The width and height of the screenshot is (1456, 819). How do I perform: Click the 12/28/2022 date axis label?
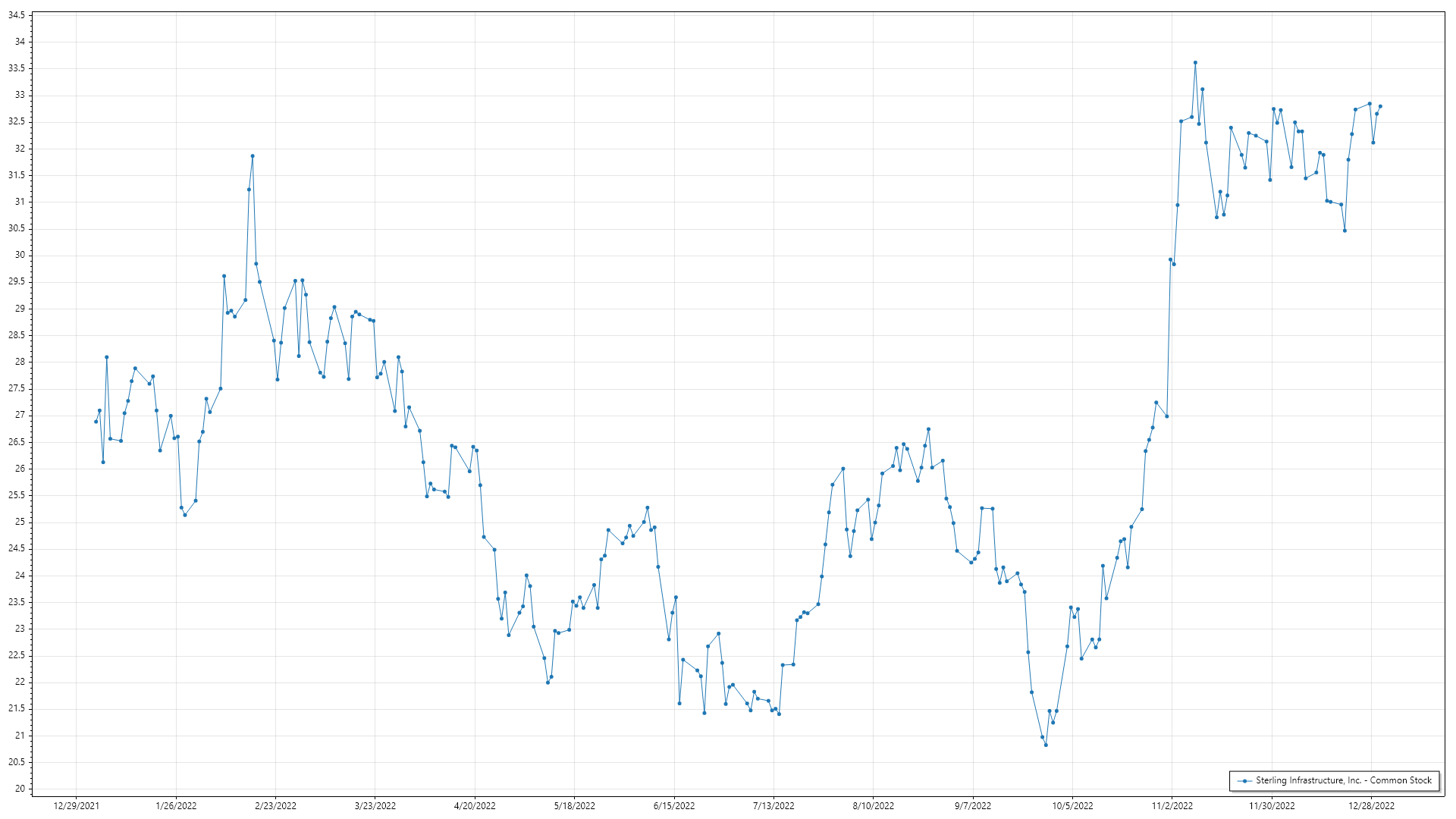click(1371, 805)
